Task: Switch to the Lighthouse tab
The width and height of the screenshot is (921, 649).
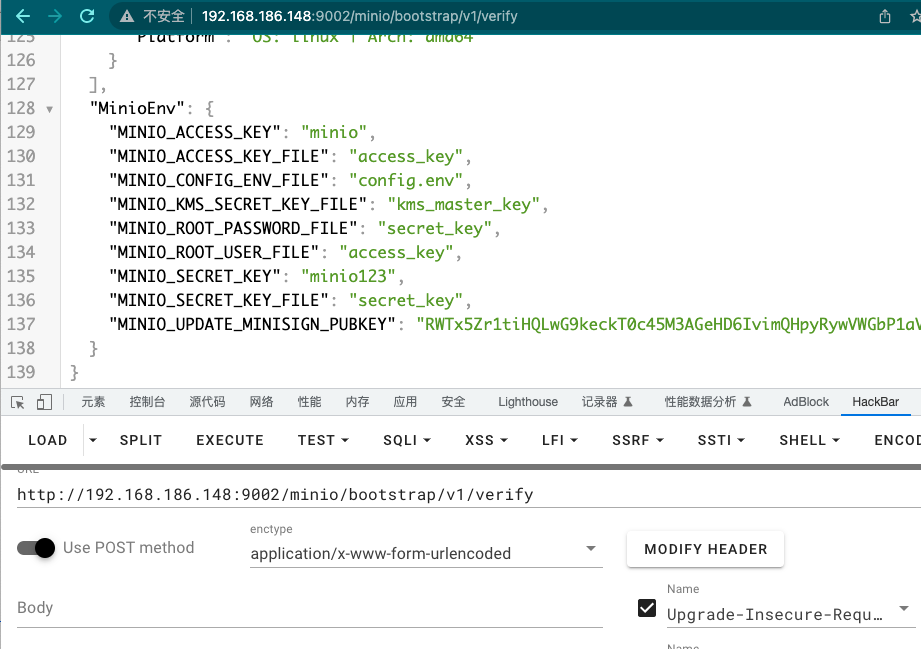Action: 528,402
